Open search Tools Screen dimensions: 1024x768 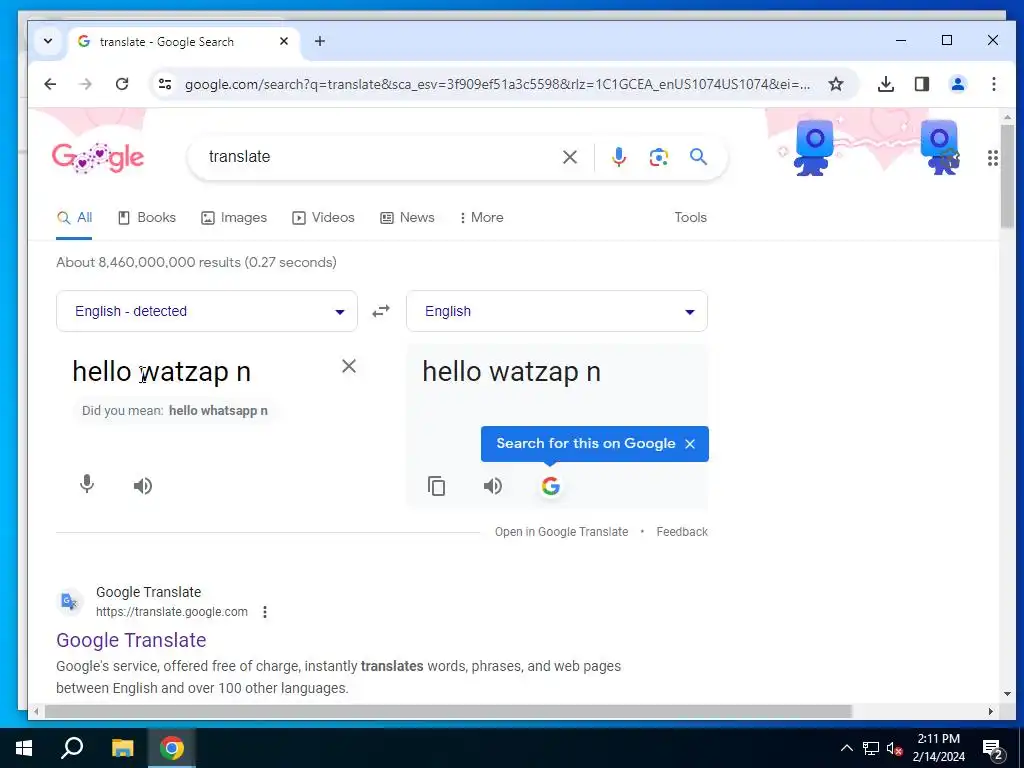pos(690,217)
